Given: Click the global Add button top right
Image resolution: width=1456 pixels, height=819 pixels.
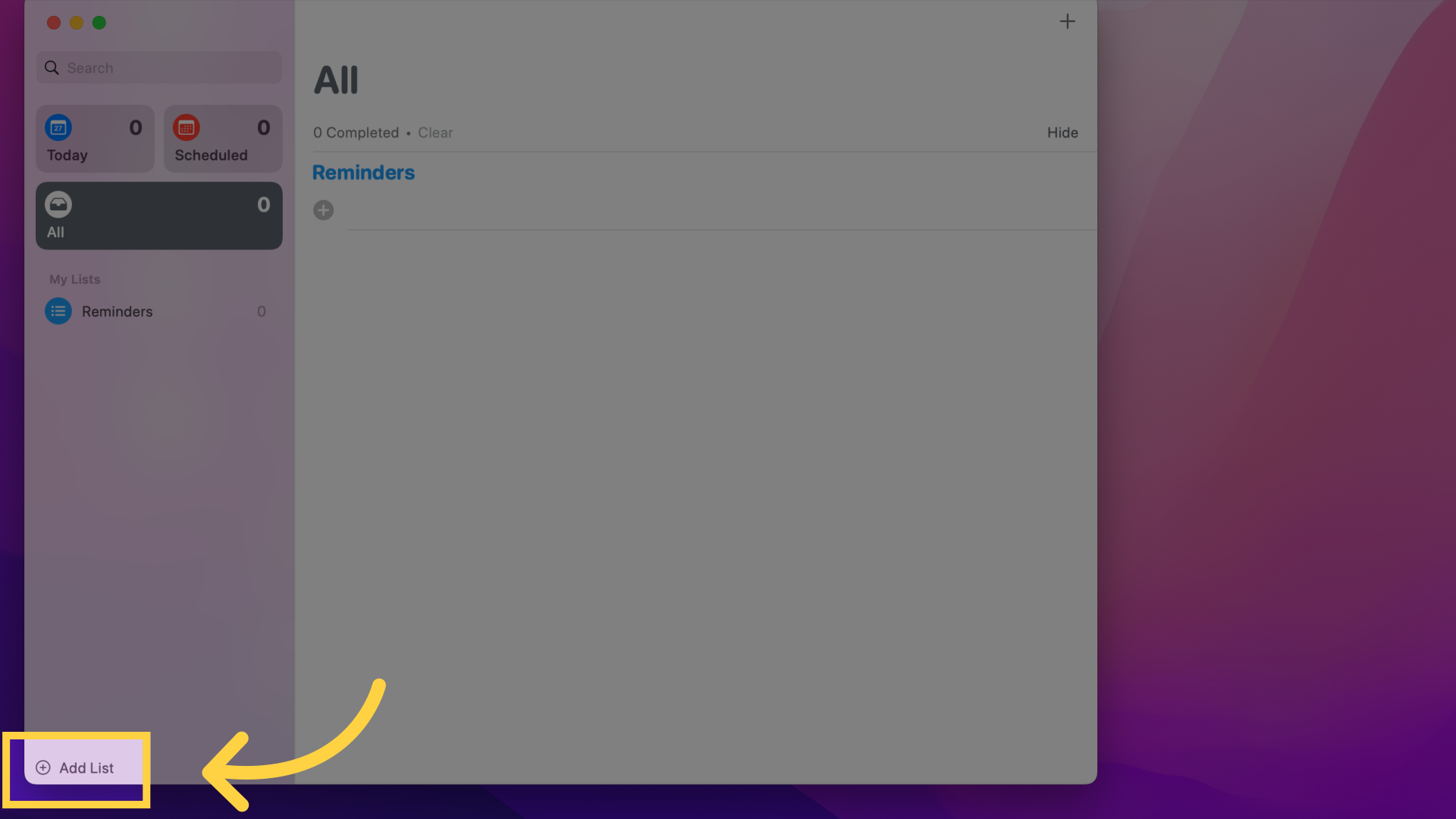Looking at the screenshot, I should [x=1068, y=21].
